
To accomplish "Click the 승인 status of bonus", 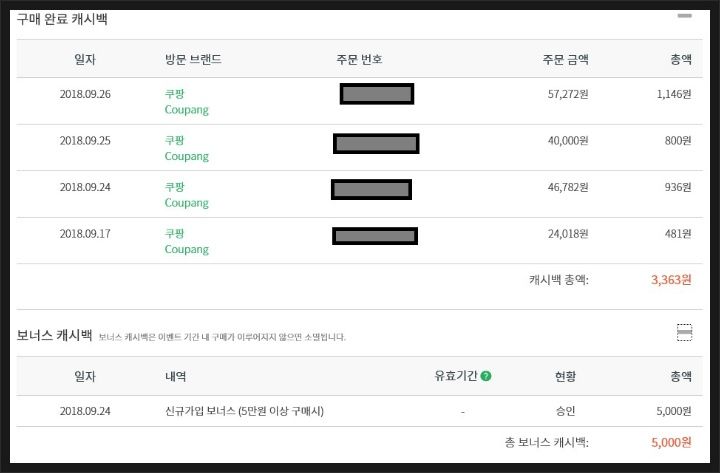I will pyautogui.click(x=565, y=411).
